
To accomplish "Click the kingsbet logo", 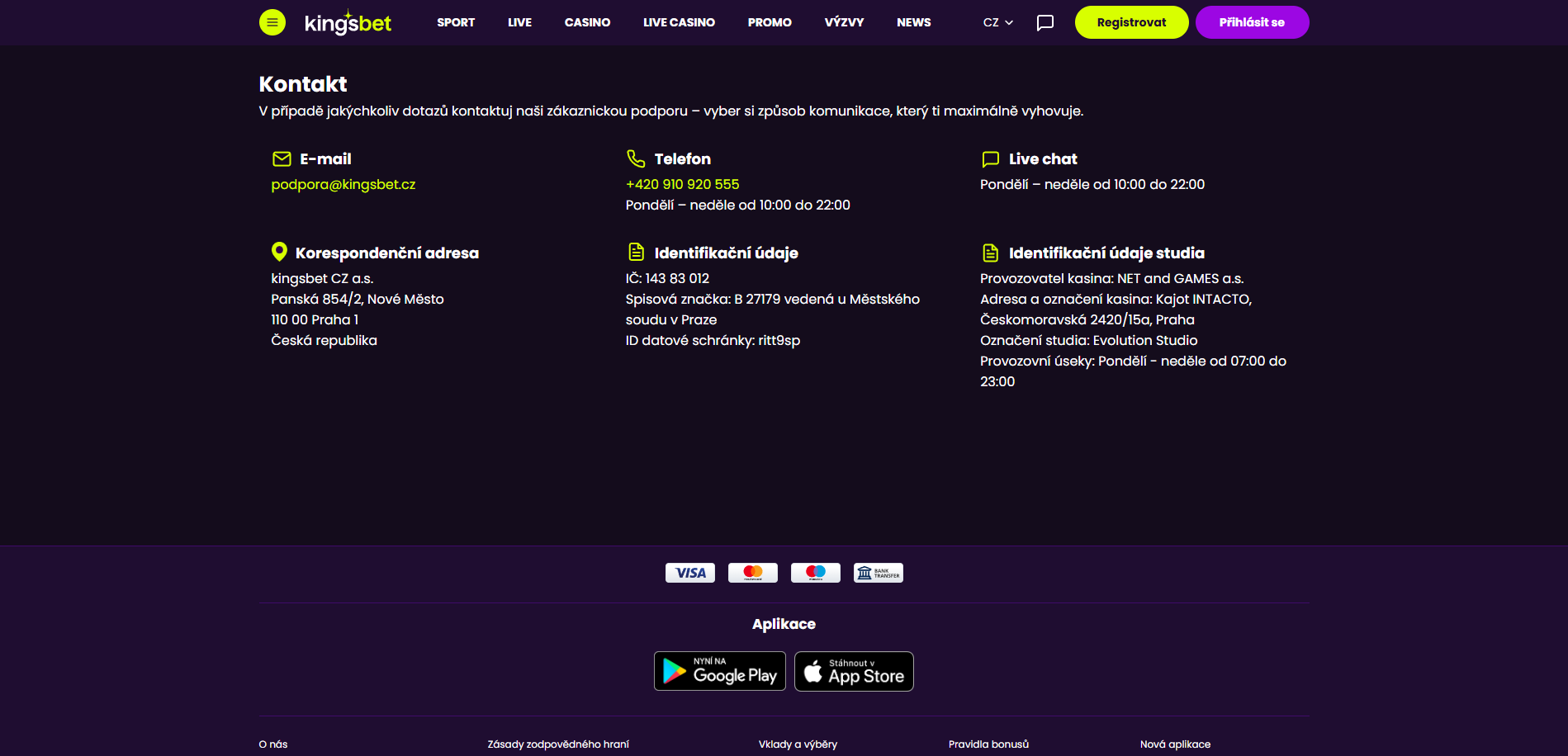I will pyautogui.click(x=348, y=22).
